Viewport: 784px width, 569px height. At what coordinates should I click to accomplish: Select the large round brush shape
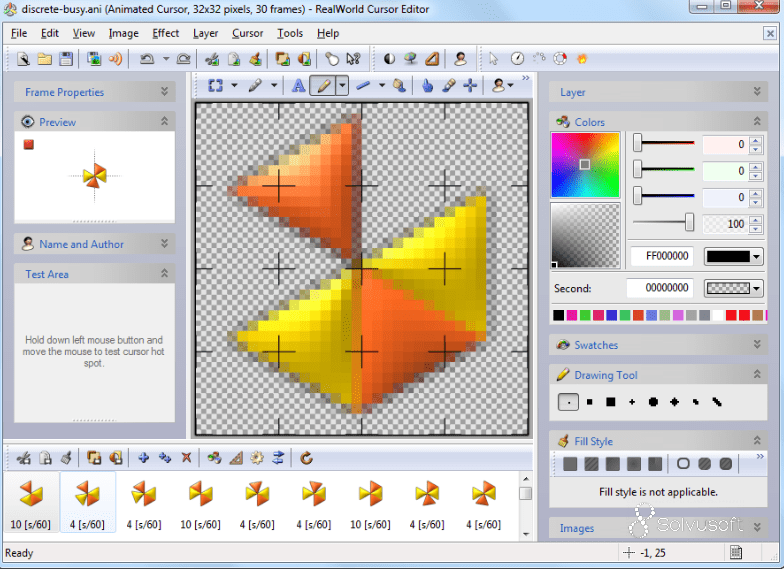point(653,402)
